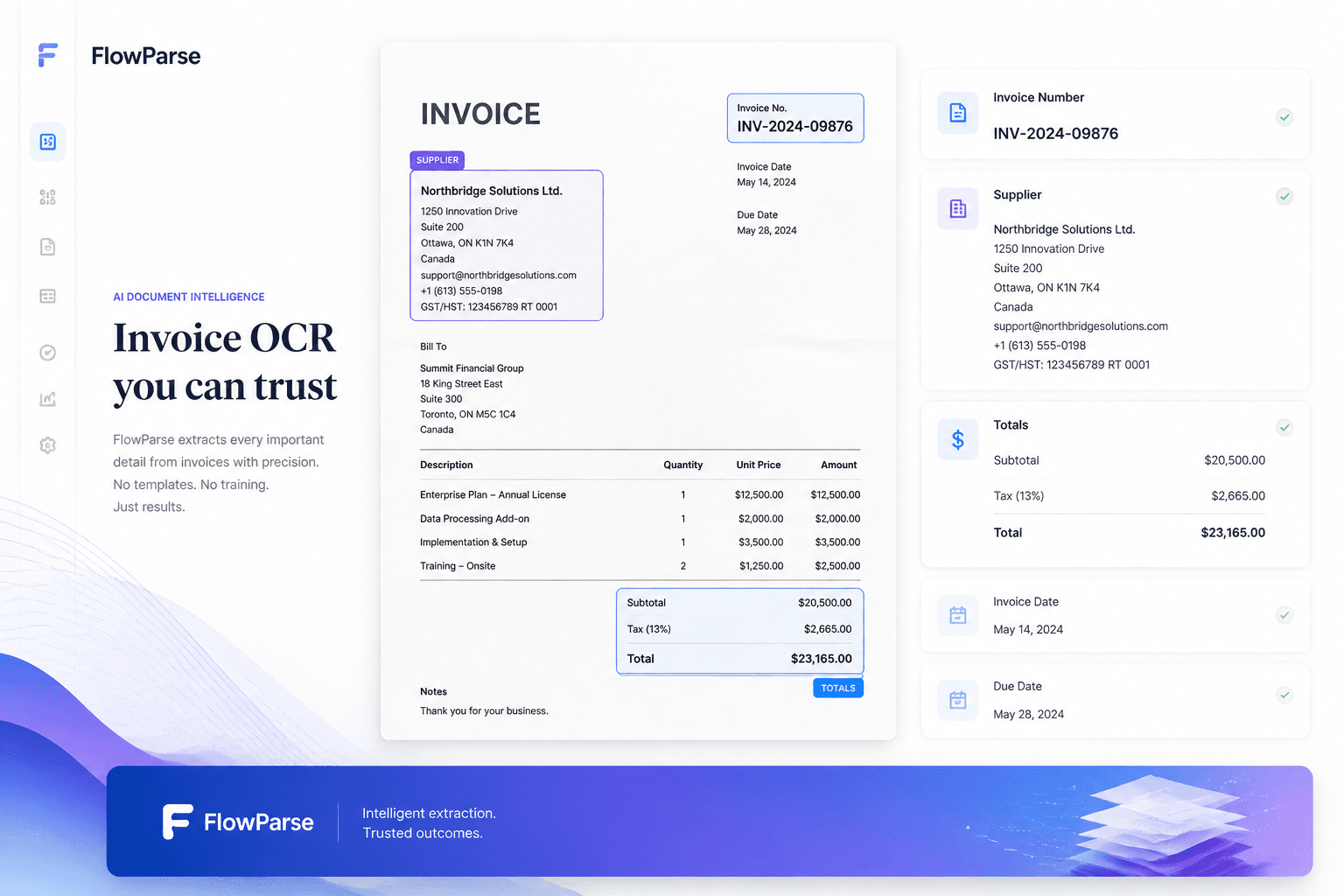Open the circled checkmark icon in the sidebar

47,353
